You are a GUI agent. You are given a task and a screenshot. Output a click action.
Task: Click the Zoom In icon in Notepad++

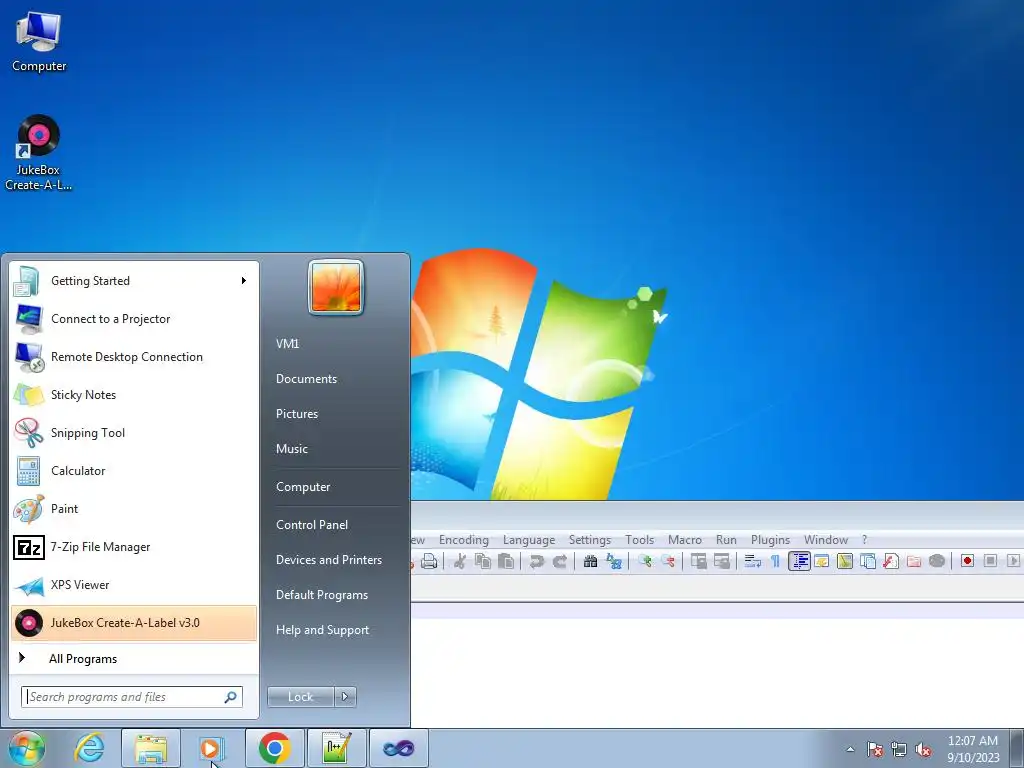point(645,561)
